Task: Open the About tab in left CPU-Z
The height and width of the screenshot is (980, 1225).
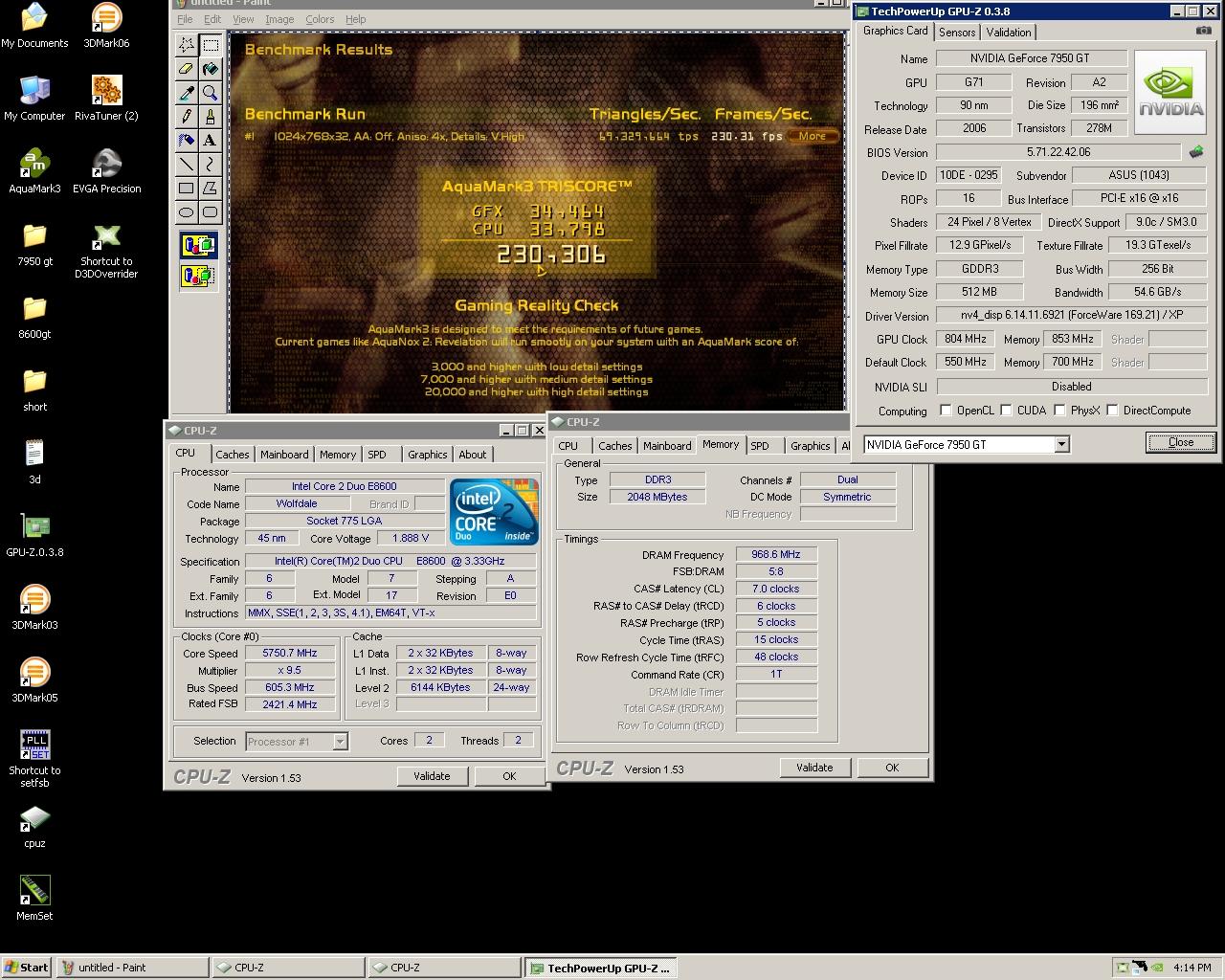Action: click(472, 455)
